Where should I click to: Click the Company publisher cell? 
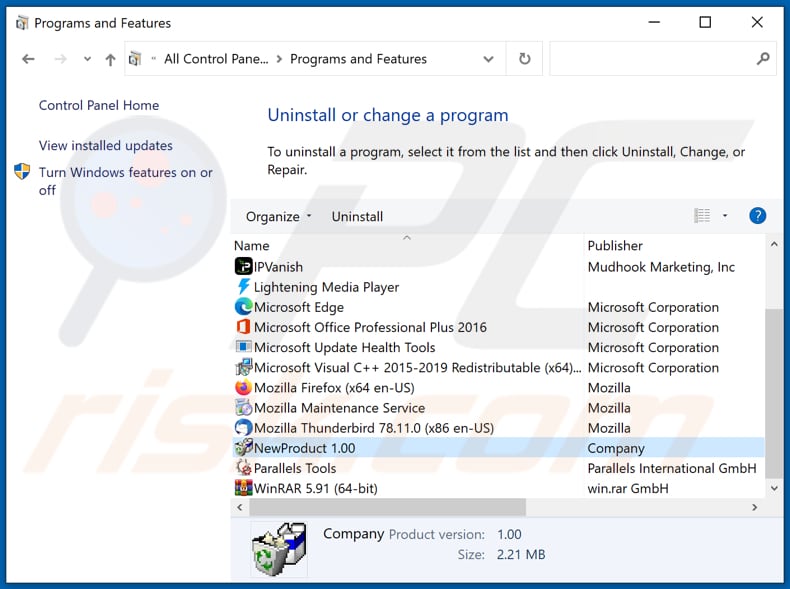pos(616,448)
